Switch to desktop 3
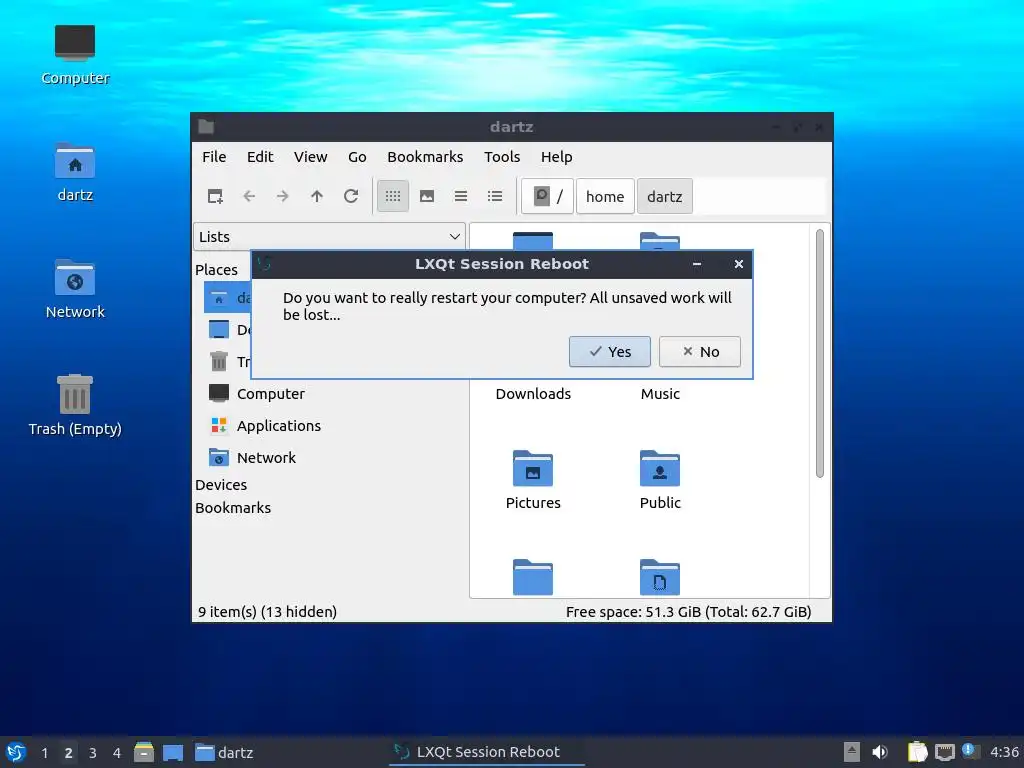Screen dimensions: 1024x768 coord(93,752)
